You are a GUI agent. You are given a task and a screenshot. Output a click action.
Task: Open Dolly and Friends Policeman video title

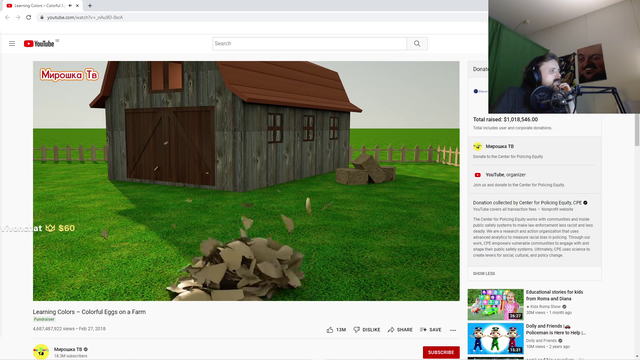556,329
